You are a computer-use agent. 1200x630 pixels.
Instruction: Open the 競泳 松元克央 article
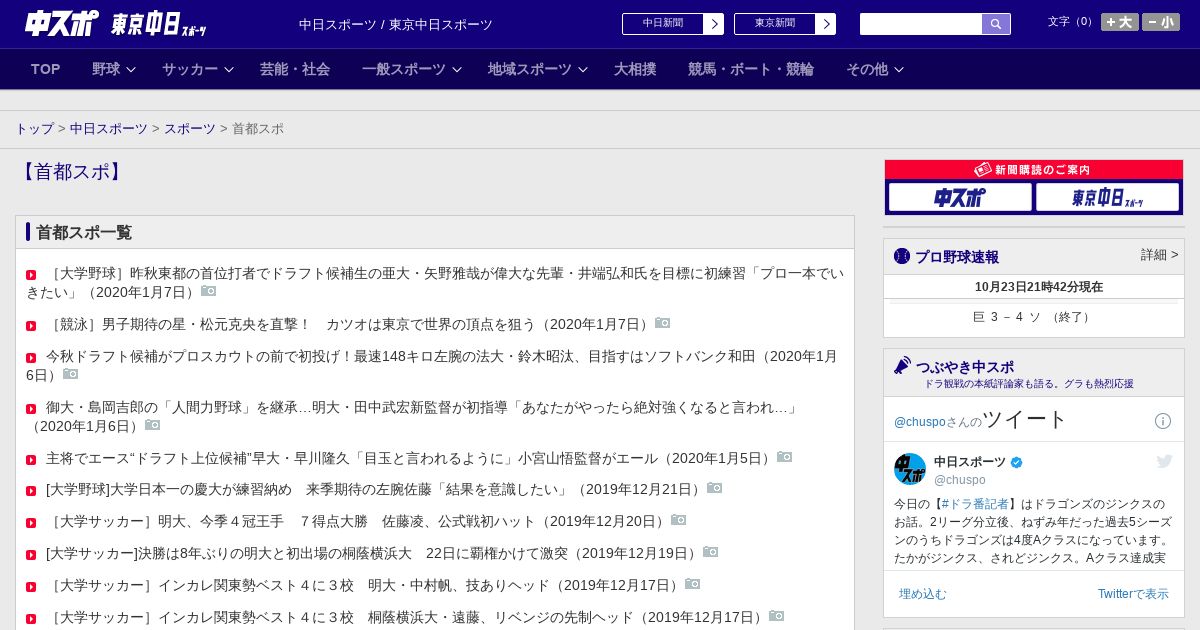[x=349, y=324]
